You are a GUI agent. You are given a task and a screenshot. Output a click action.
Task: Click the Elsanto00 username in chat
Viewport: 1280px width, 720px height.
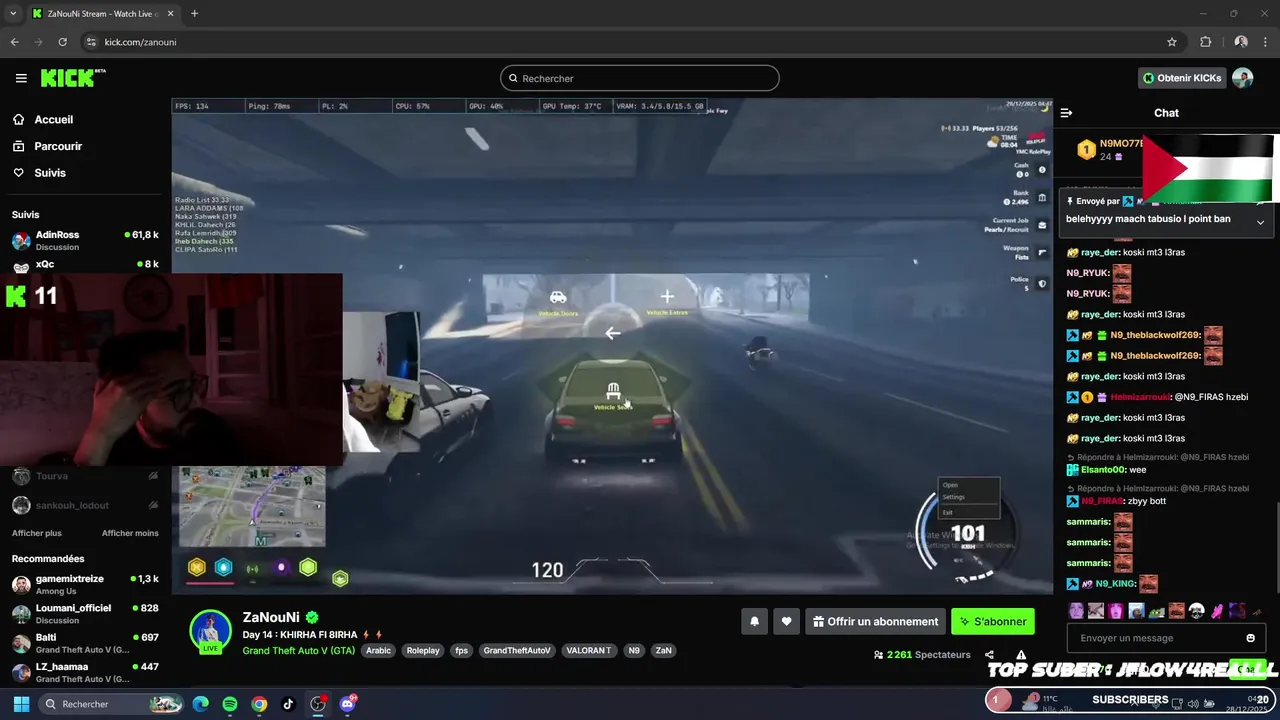1104,469
